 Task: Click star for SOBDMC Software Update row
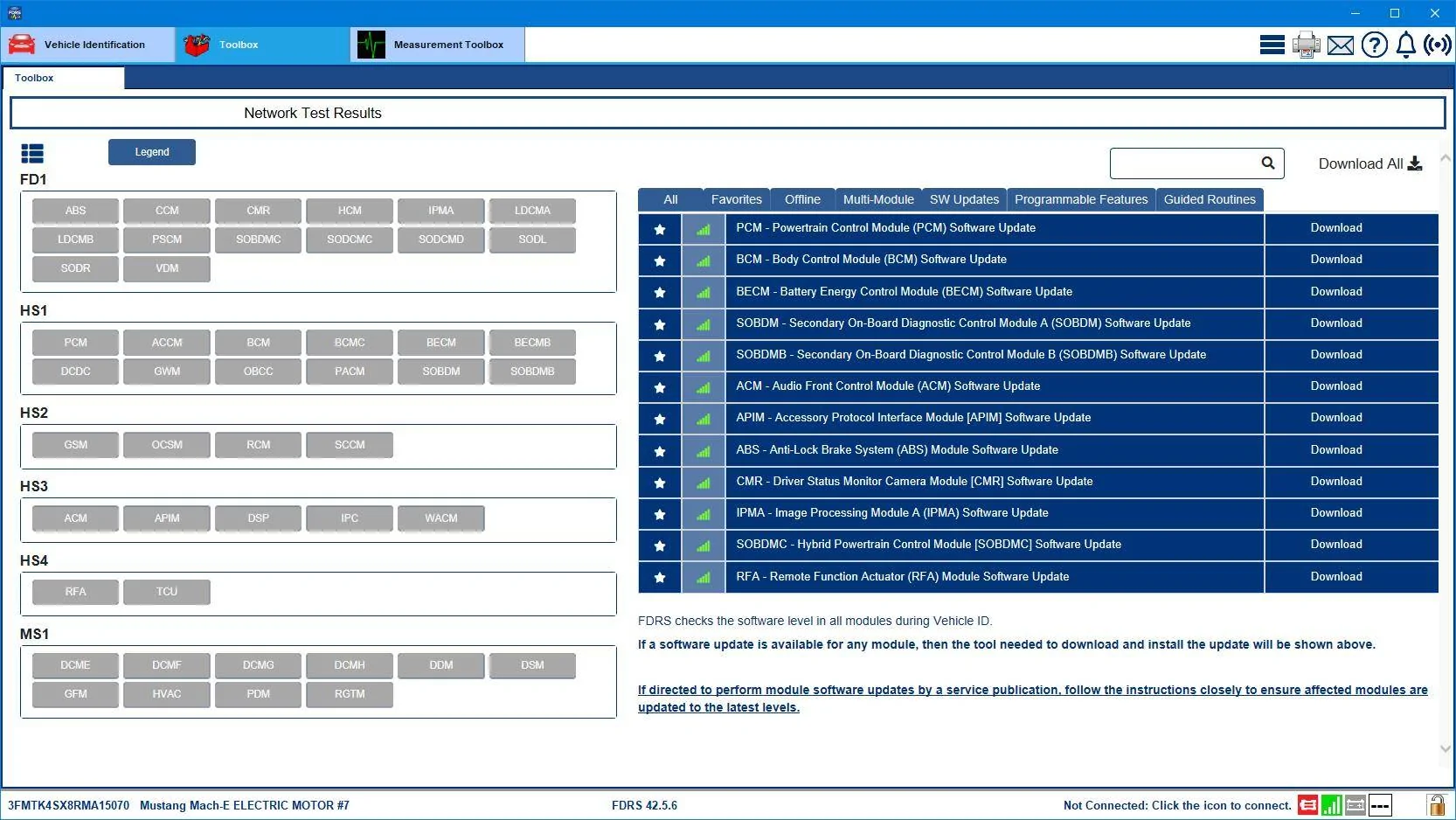pyautogui.click(x=660, y=546)
